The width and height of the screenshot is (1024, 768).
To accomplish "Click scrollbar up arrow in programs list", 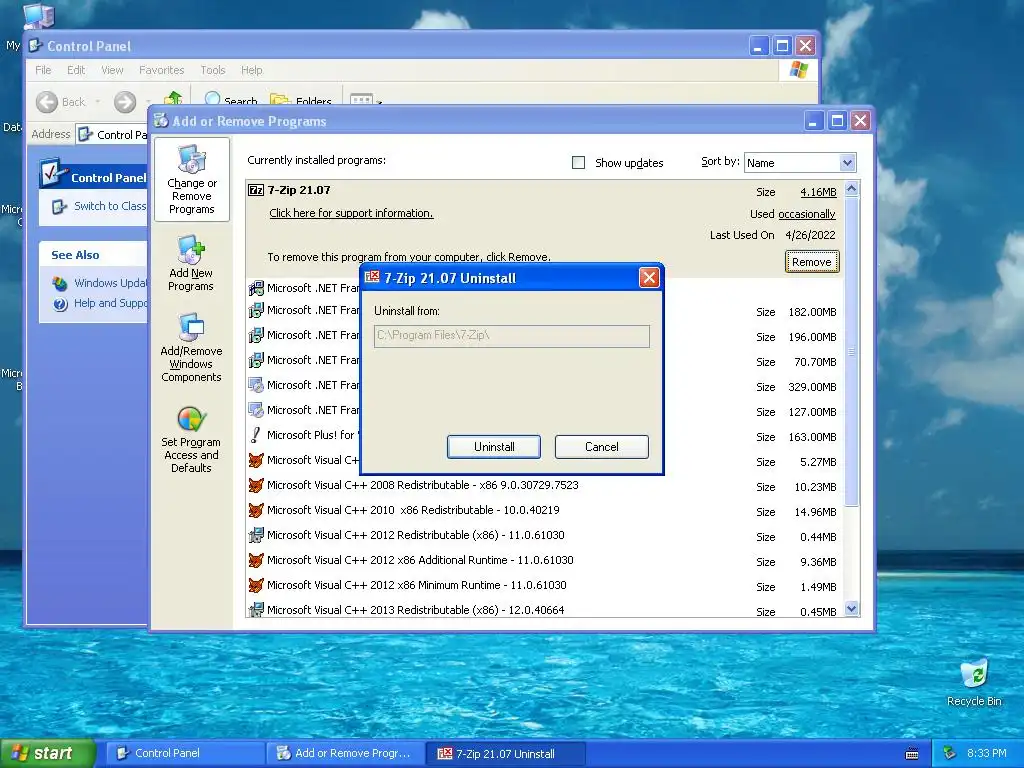I will coord(851,189).
